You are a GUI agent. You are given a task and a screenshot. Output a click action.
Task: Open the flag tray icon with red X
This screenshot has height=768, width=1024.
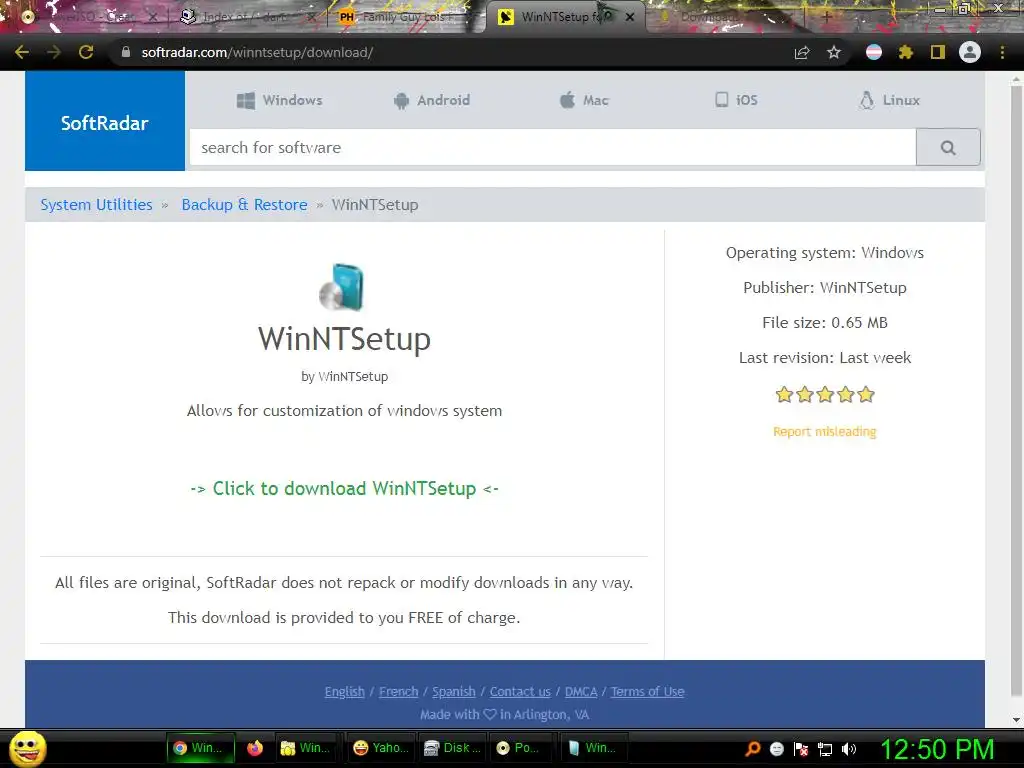point(801,749)
